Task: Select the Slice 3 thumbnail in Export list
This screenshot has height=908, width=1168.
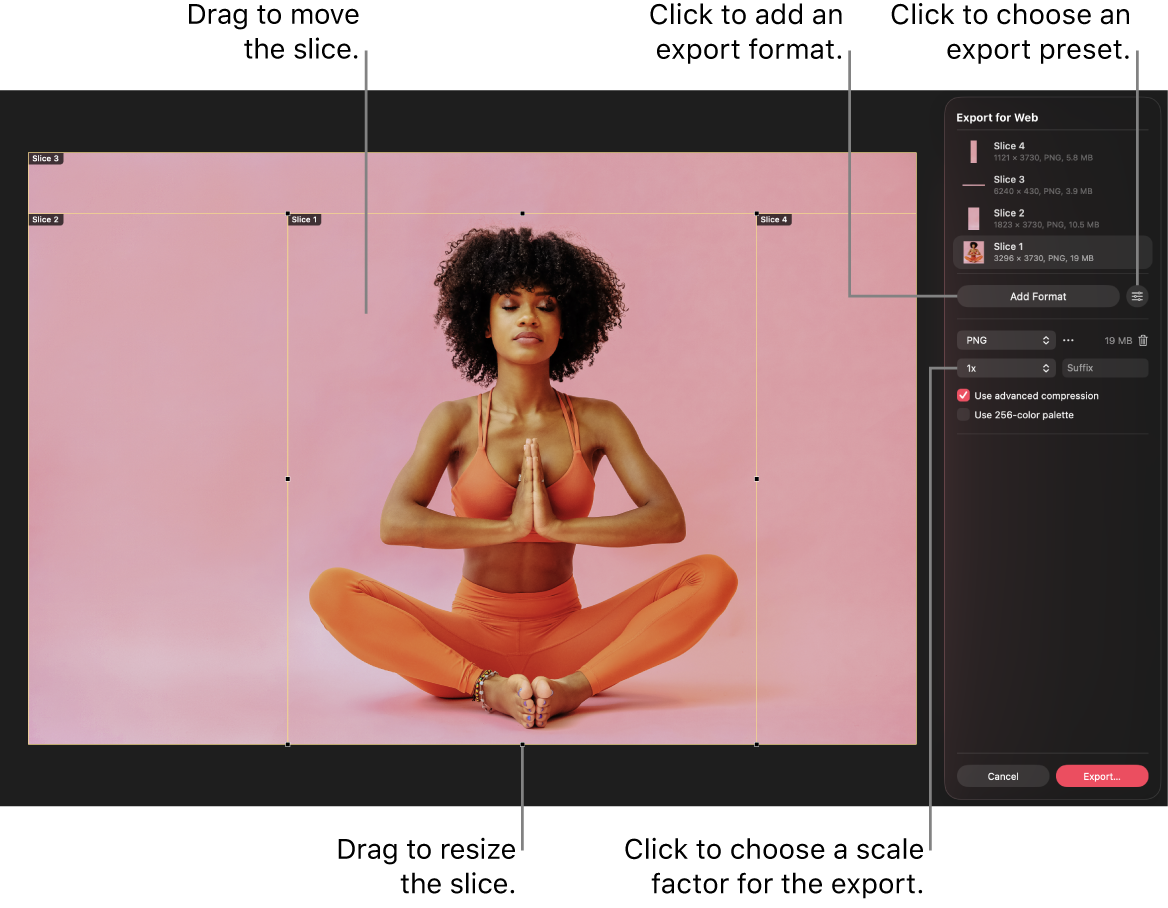Action: [973, 184]
